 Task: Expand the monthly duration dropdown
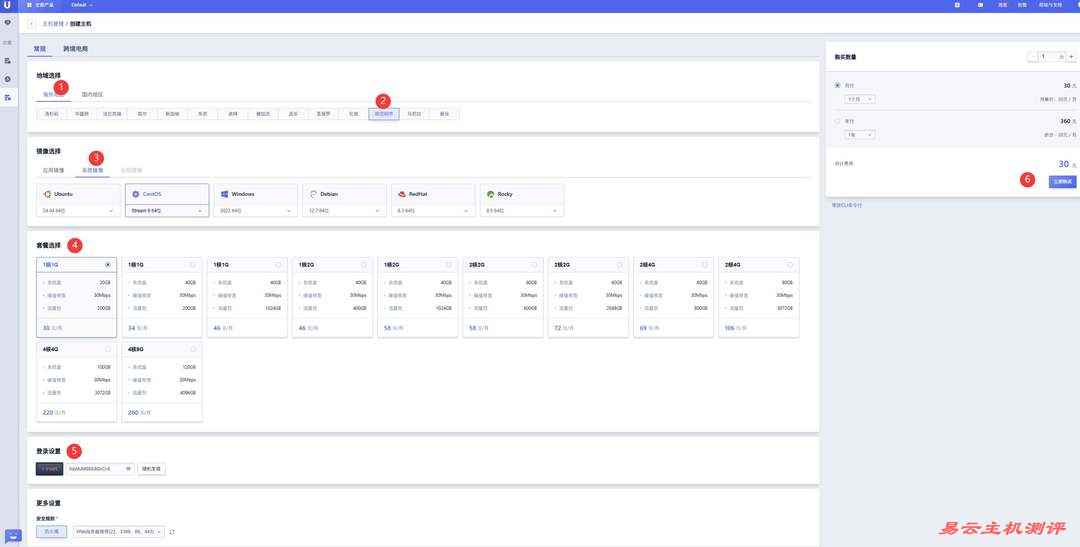click(x=860, y=99)
